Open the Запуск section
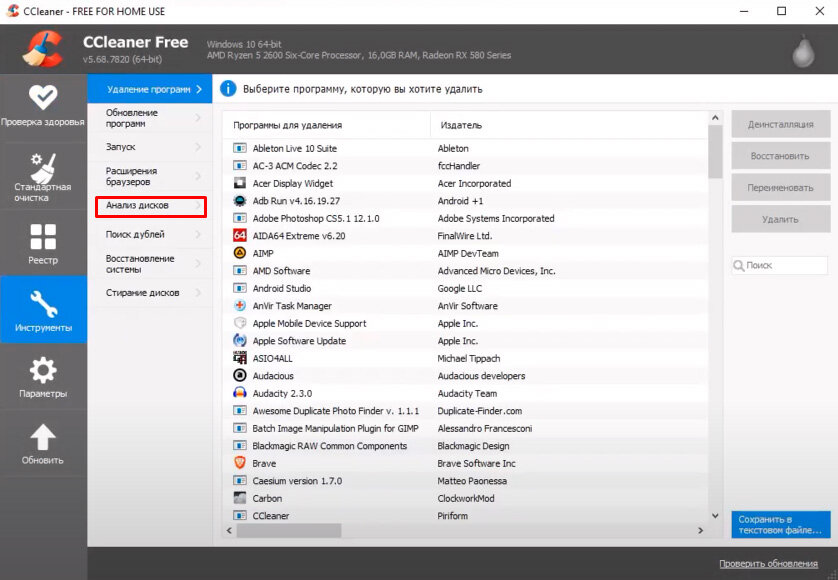Image resolution: width=838 pixels, height=580 pixels. point(150,147)
